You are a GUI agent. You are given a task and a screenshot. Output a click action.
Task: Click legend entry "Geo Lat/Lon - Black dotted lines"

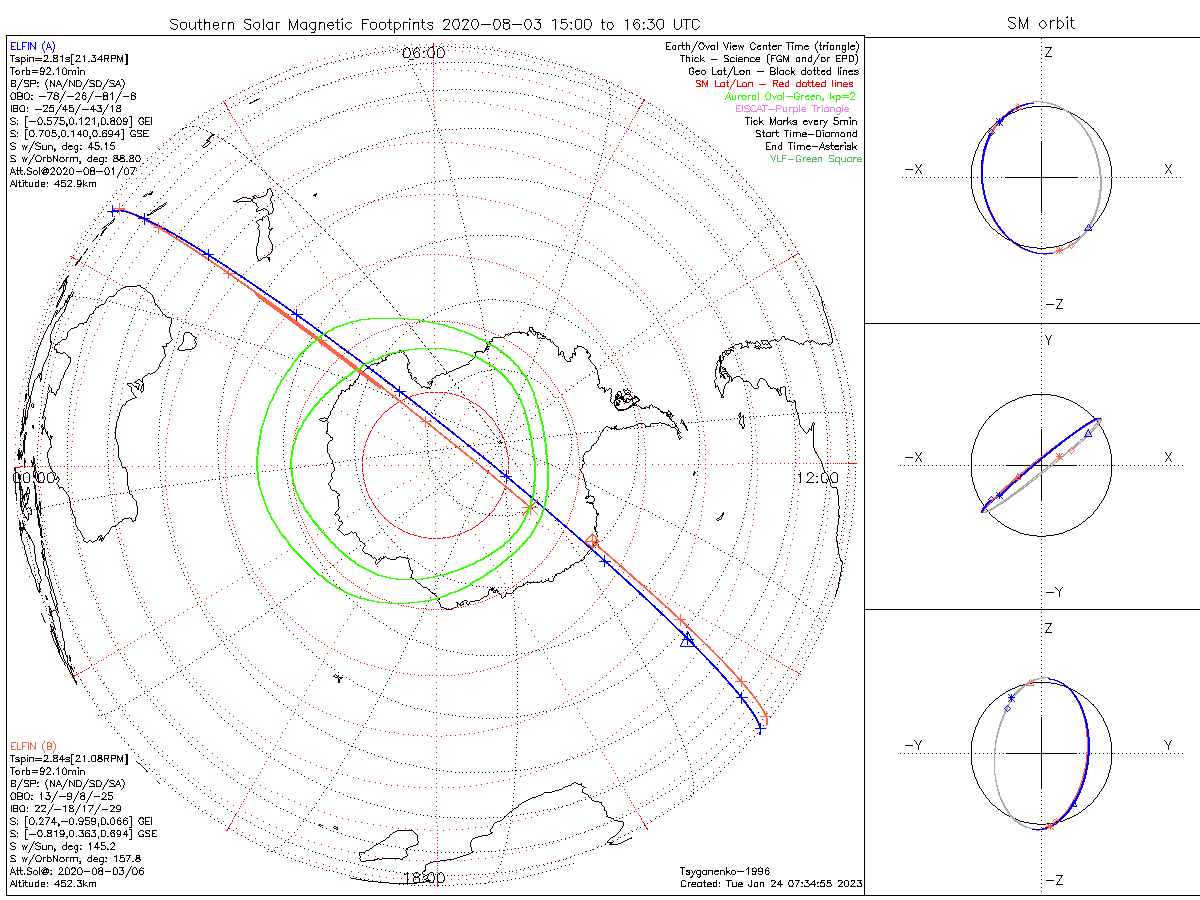pos(772,71)
